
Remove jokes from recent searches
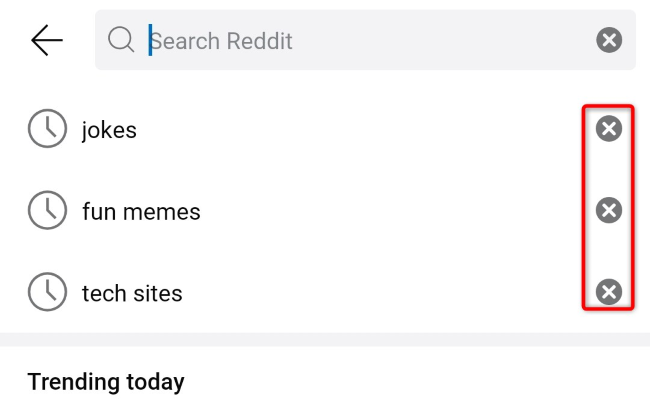608,128
